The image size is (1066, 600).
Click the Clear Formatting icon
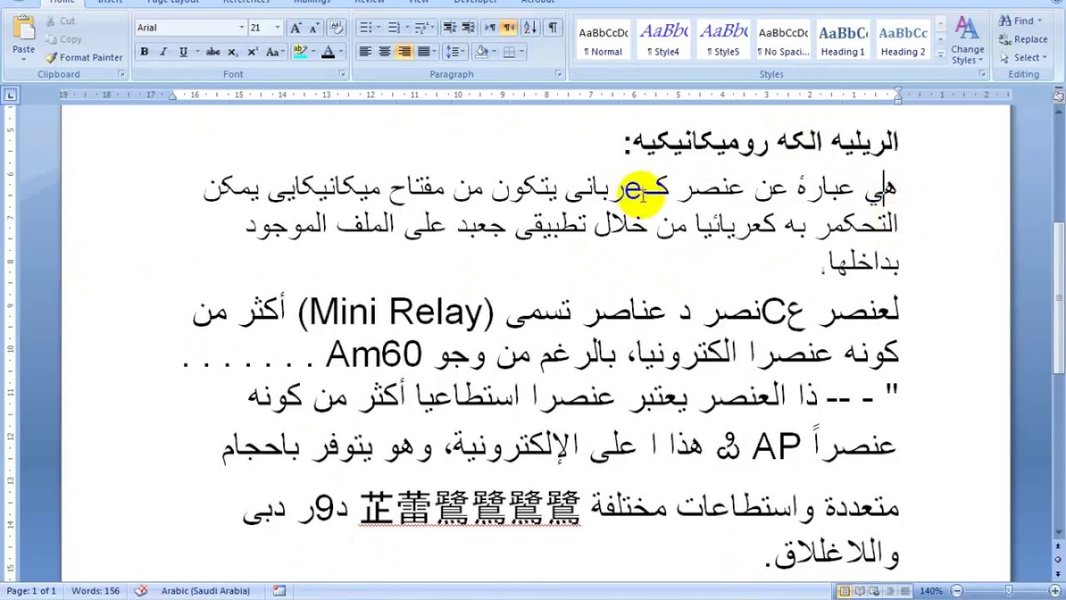tap(337, 28)
